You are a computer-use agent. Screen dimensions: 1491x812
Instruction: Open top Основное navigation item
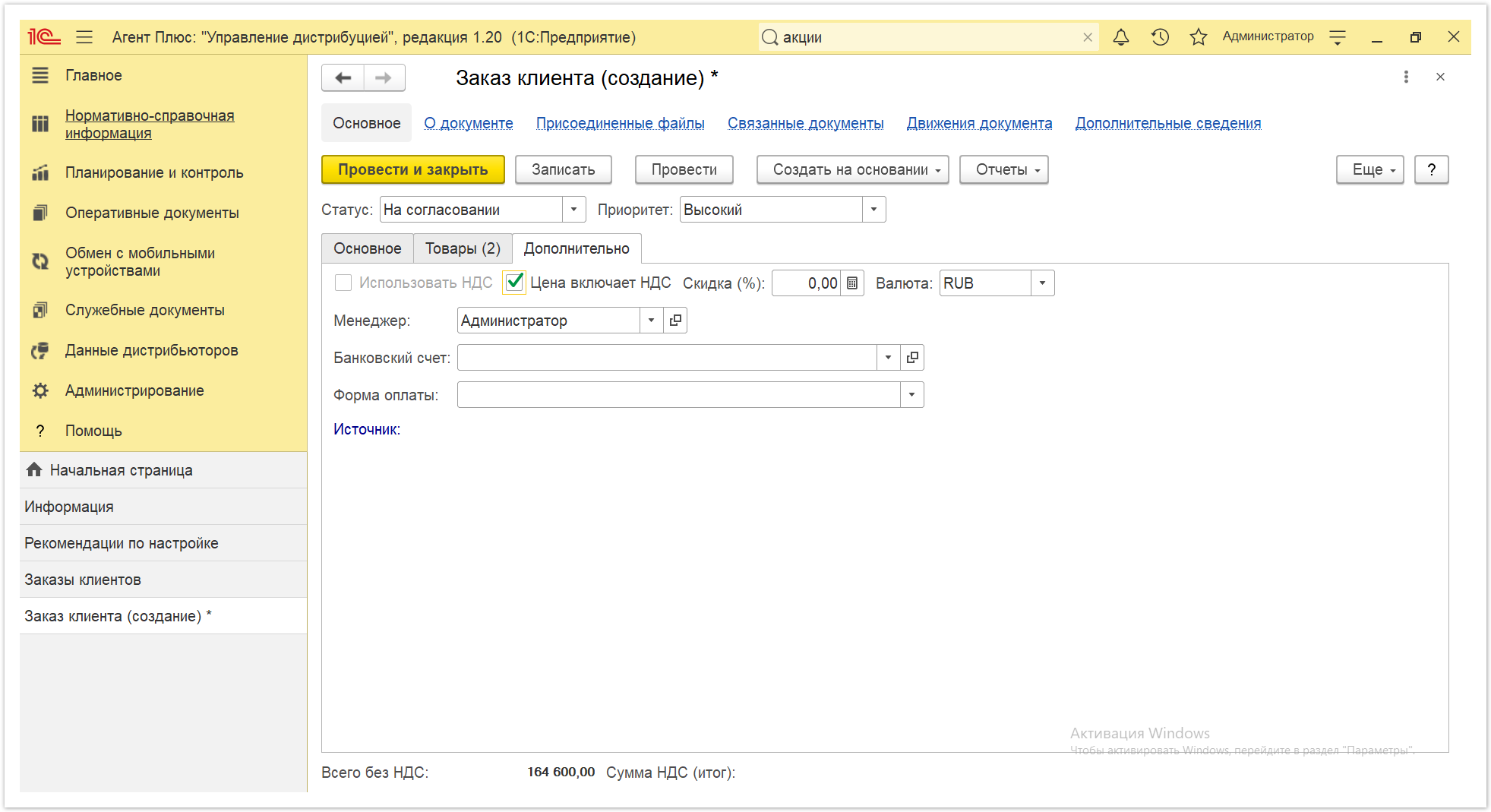(x=366, y=123)
